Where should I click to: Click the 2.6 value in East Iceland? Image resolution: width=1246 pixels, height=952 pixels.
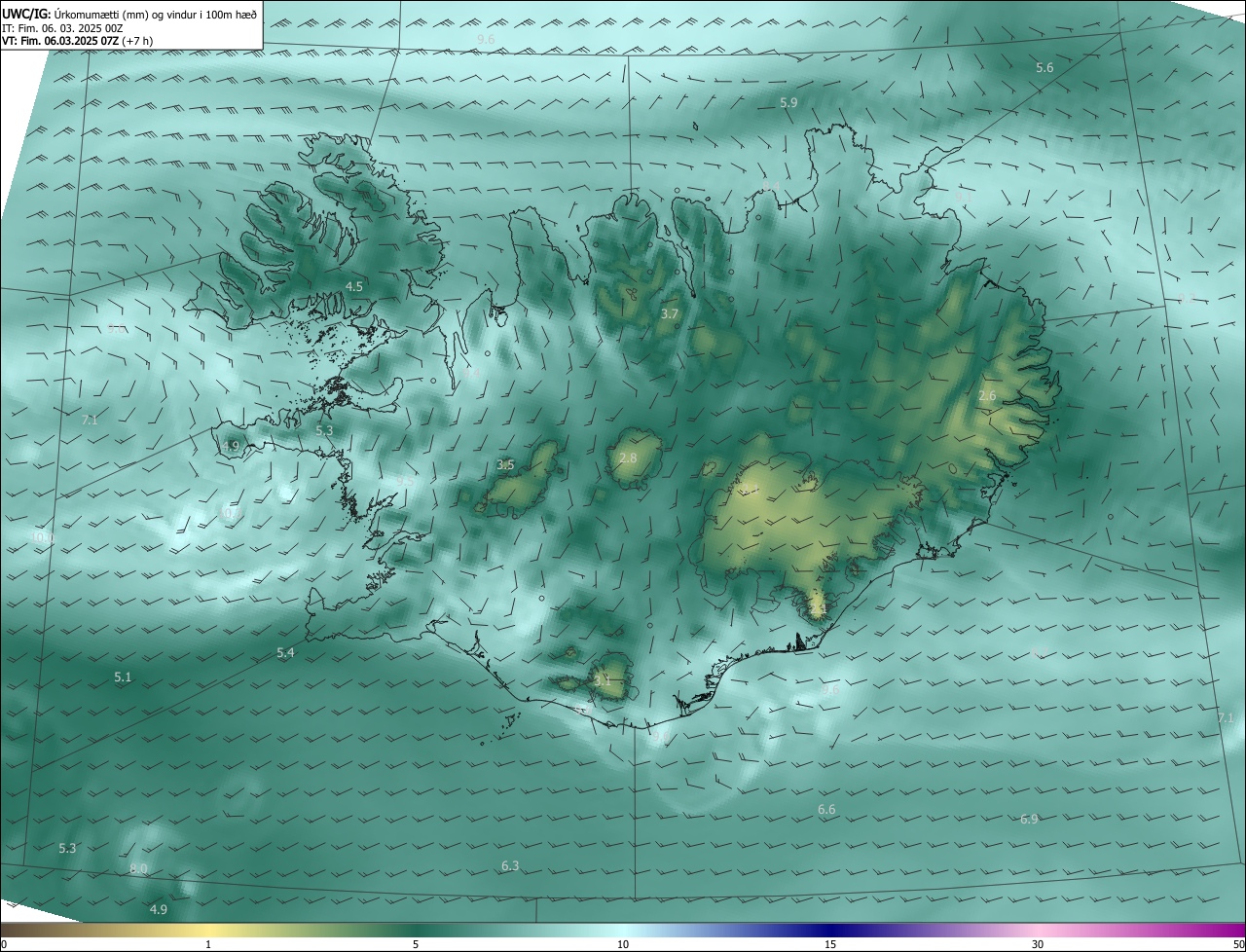coord(987,395)
